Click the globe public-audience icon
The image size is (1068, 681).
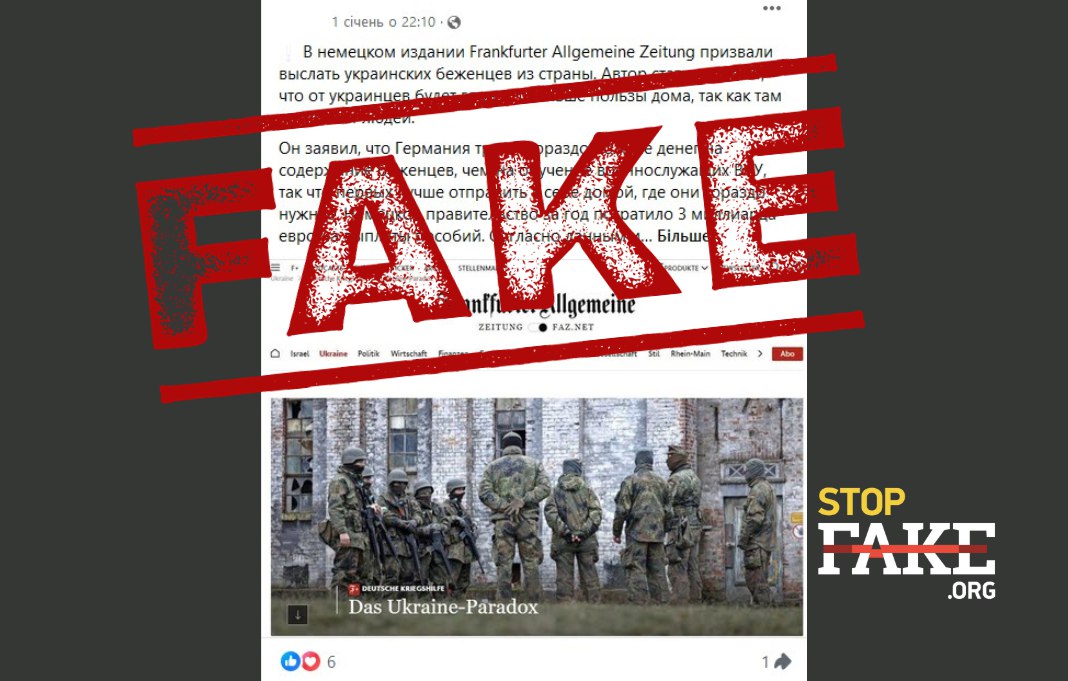454,22
